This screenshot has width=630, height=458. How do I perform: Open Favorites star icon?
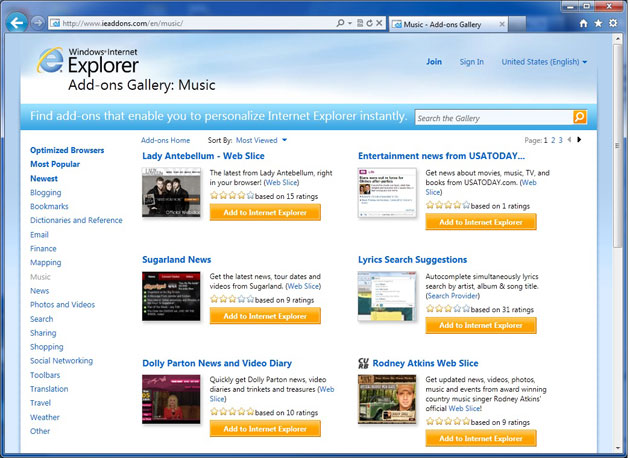(598, 22)
